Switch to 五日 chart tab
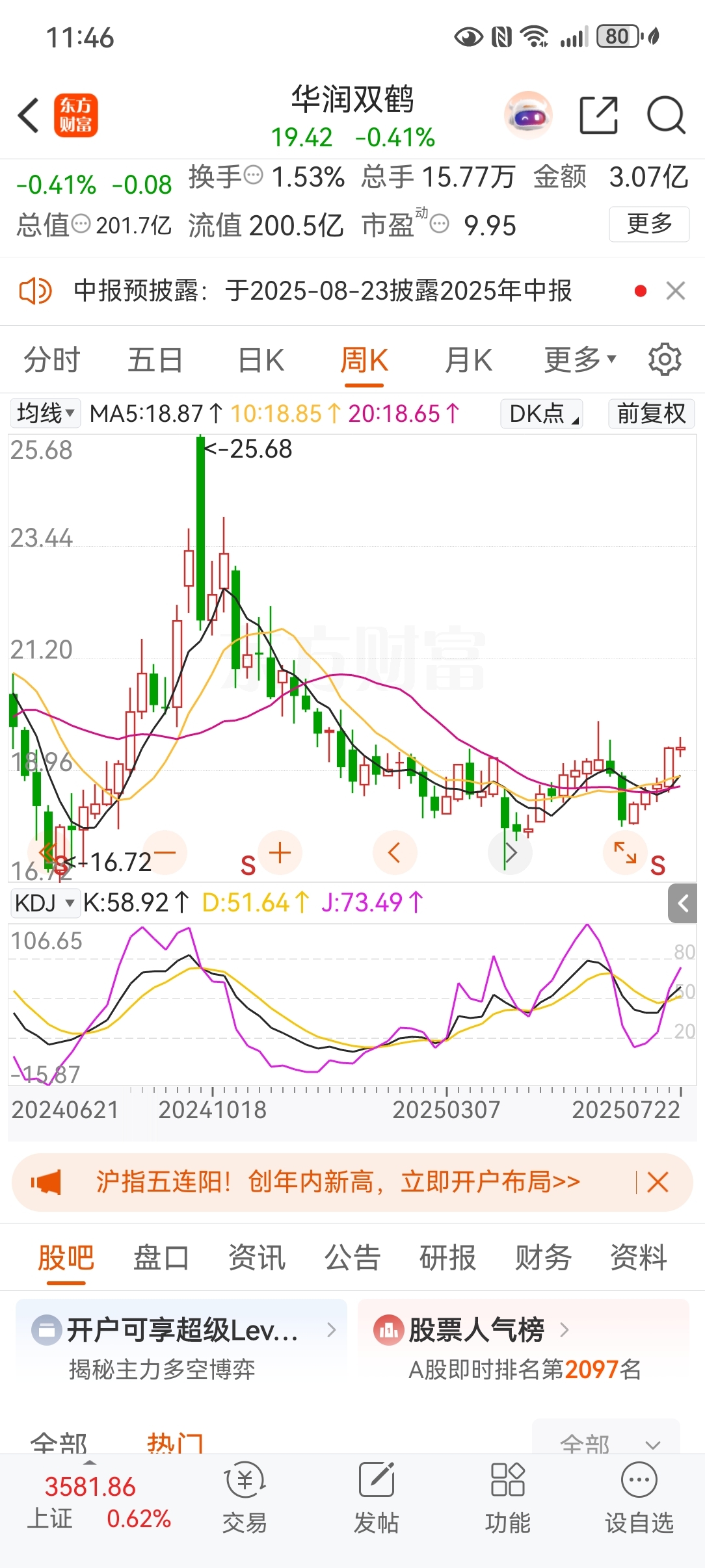This screenshot has height=1568, width=705. point(155,359)
